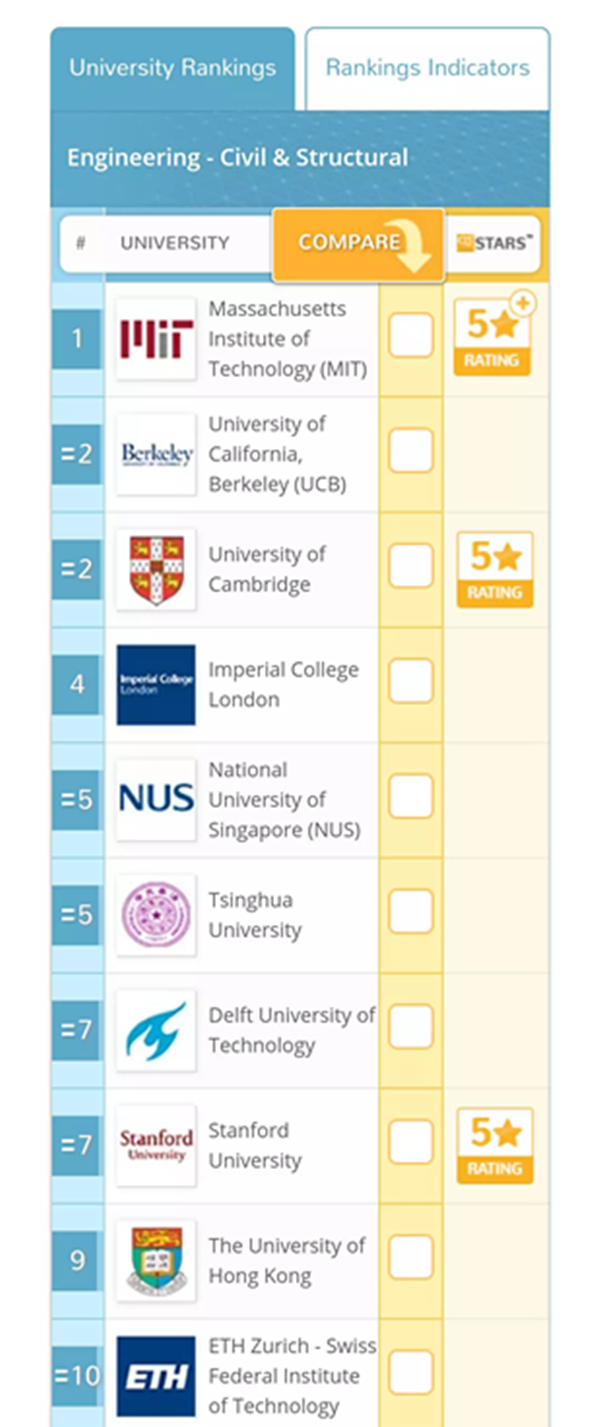This screenshot has height=1427, width=600.
Task: Check the compare box for MIT
Action: tap(410, 335)
